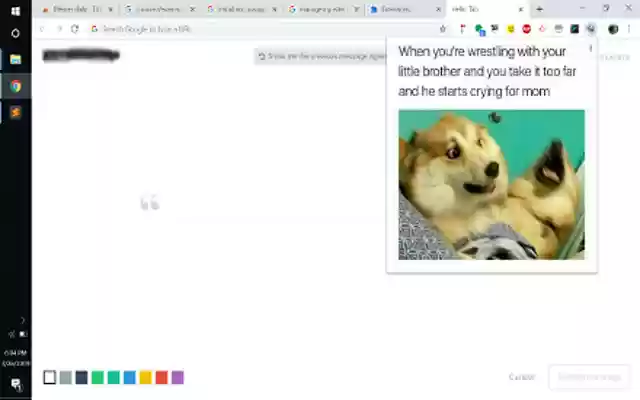The height and width of the screenshot is (400, 640).
Task: Close the active sixth tab
Action: pyautogui.click(x=521, y=9)
